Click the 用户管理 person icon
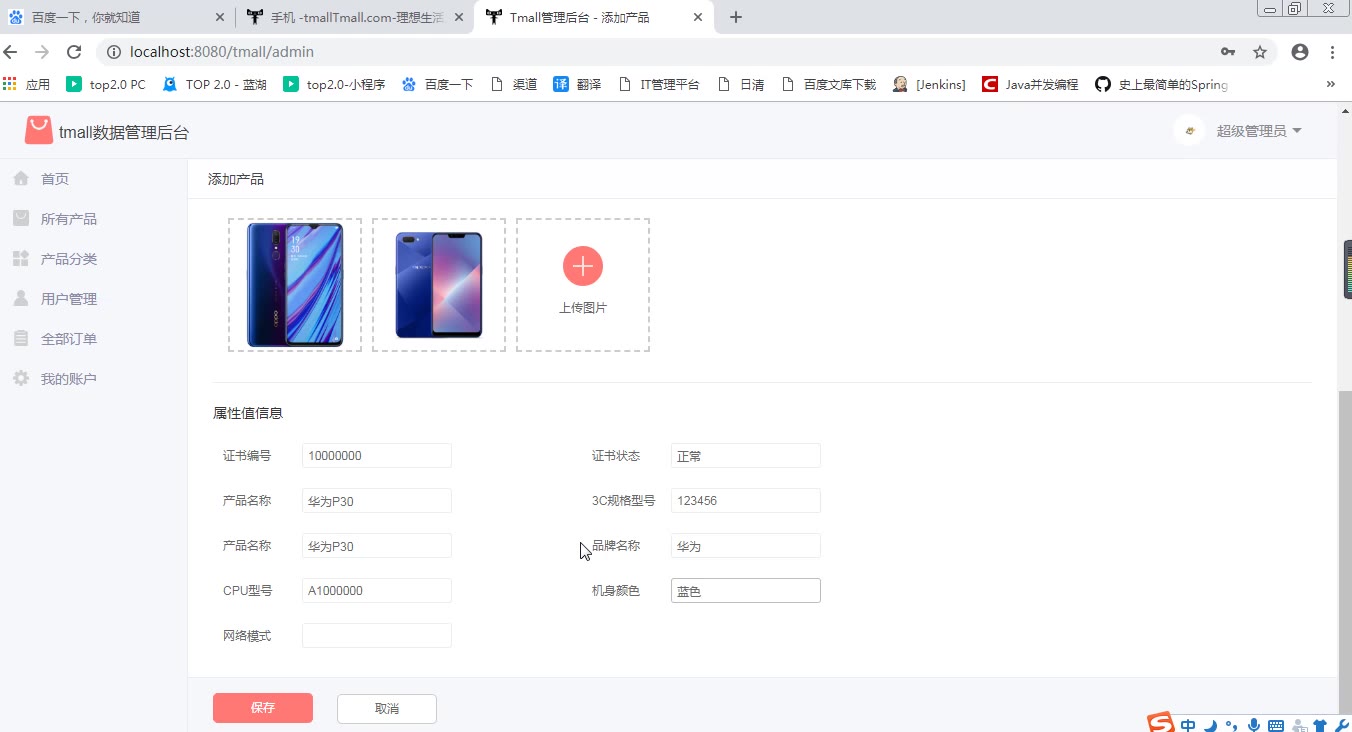 click(x=21, y=298)
